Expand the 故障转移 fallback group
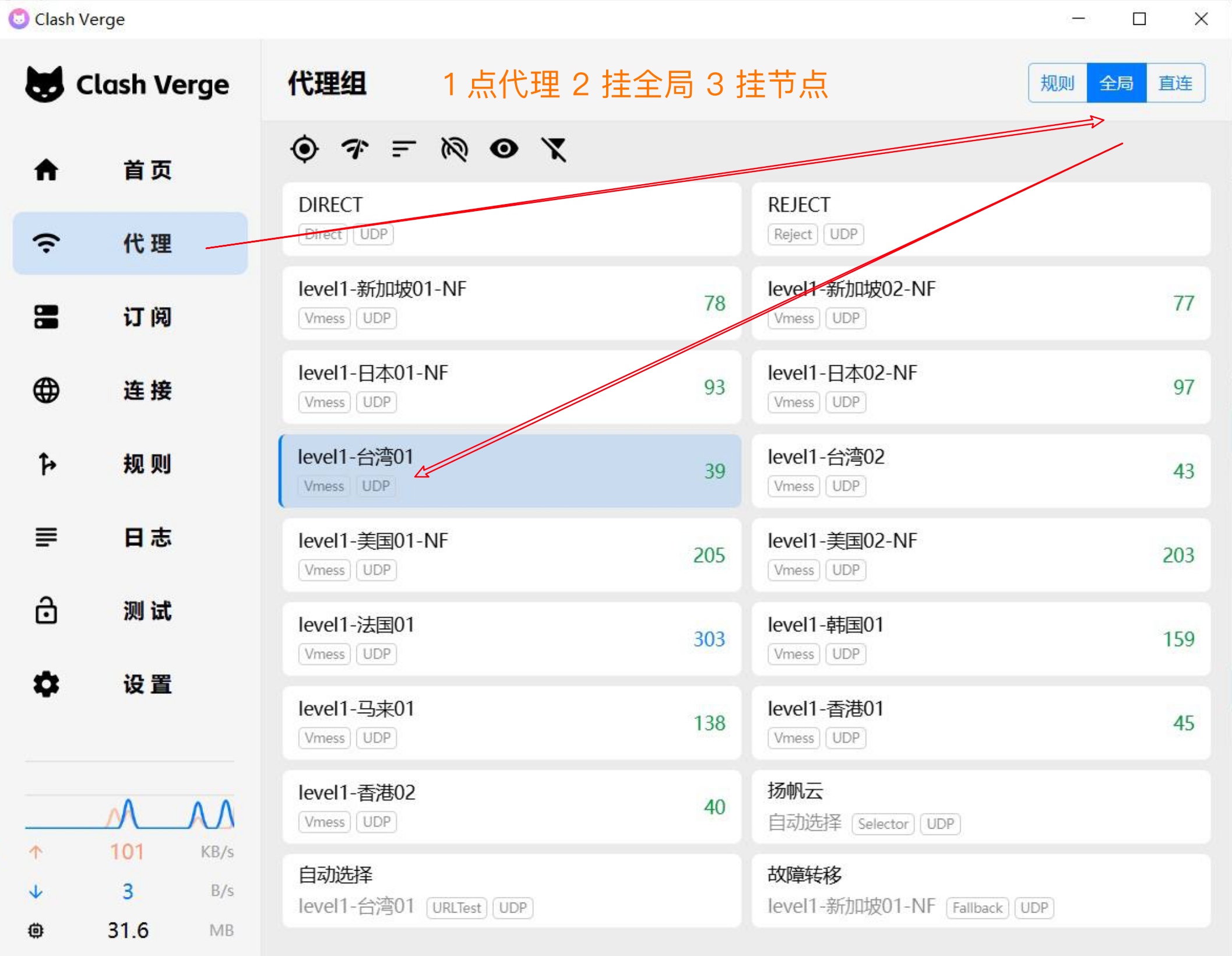This screenshot has width=1232, height=956. (980, 890)
